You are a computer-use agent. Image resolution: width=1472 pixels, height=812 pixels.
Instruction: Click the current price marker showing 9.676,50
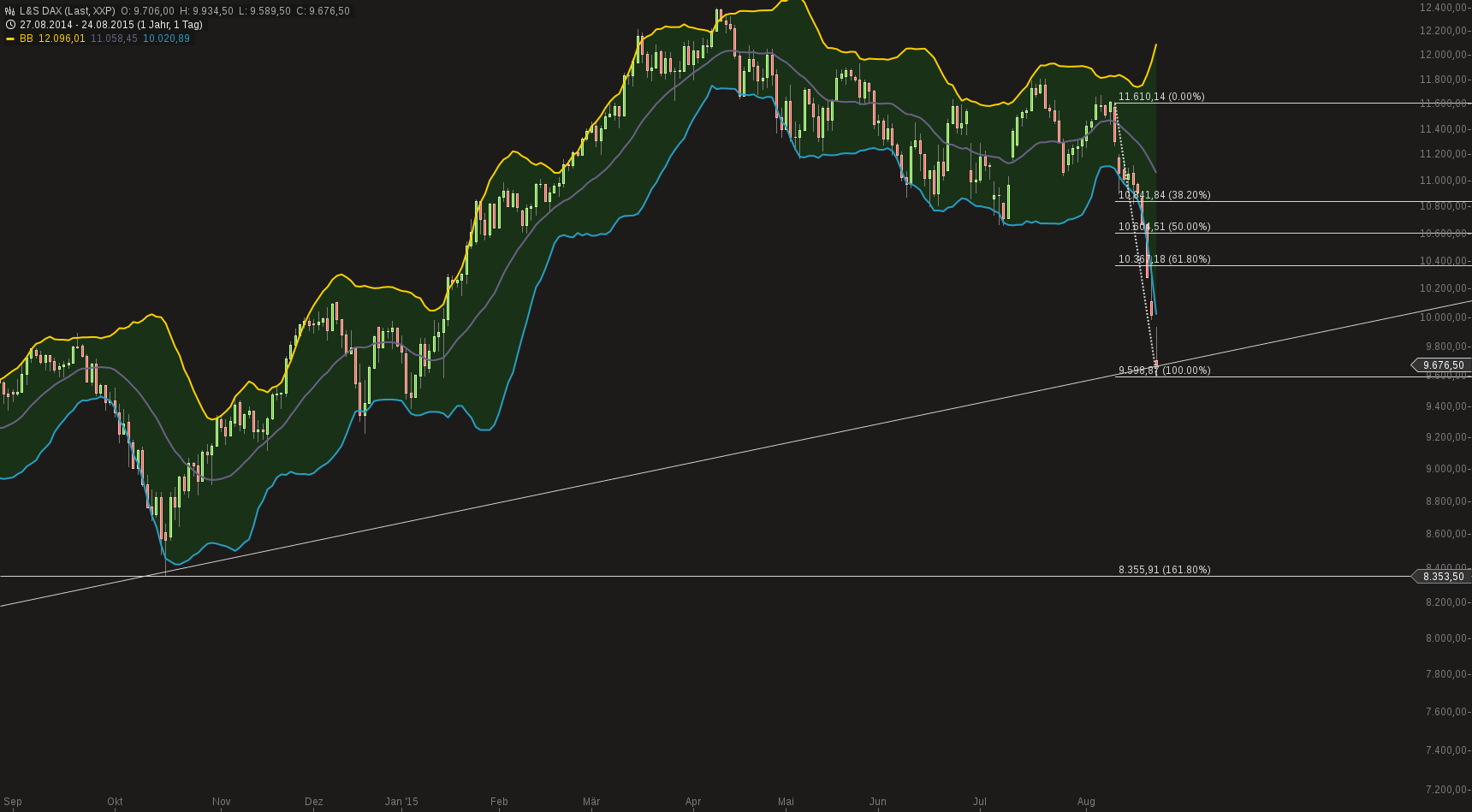tap(1442, 365)
